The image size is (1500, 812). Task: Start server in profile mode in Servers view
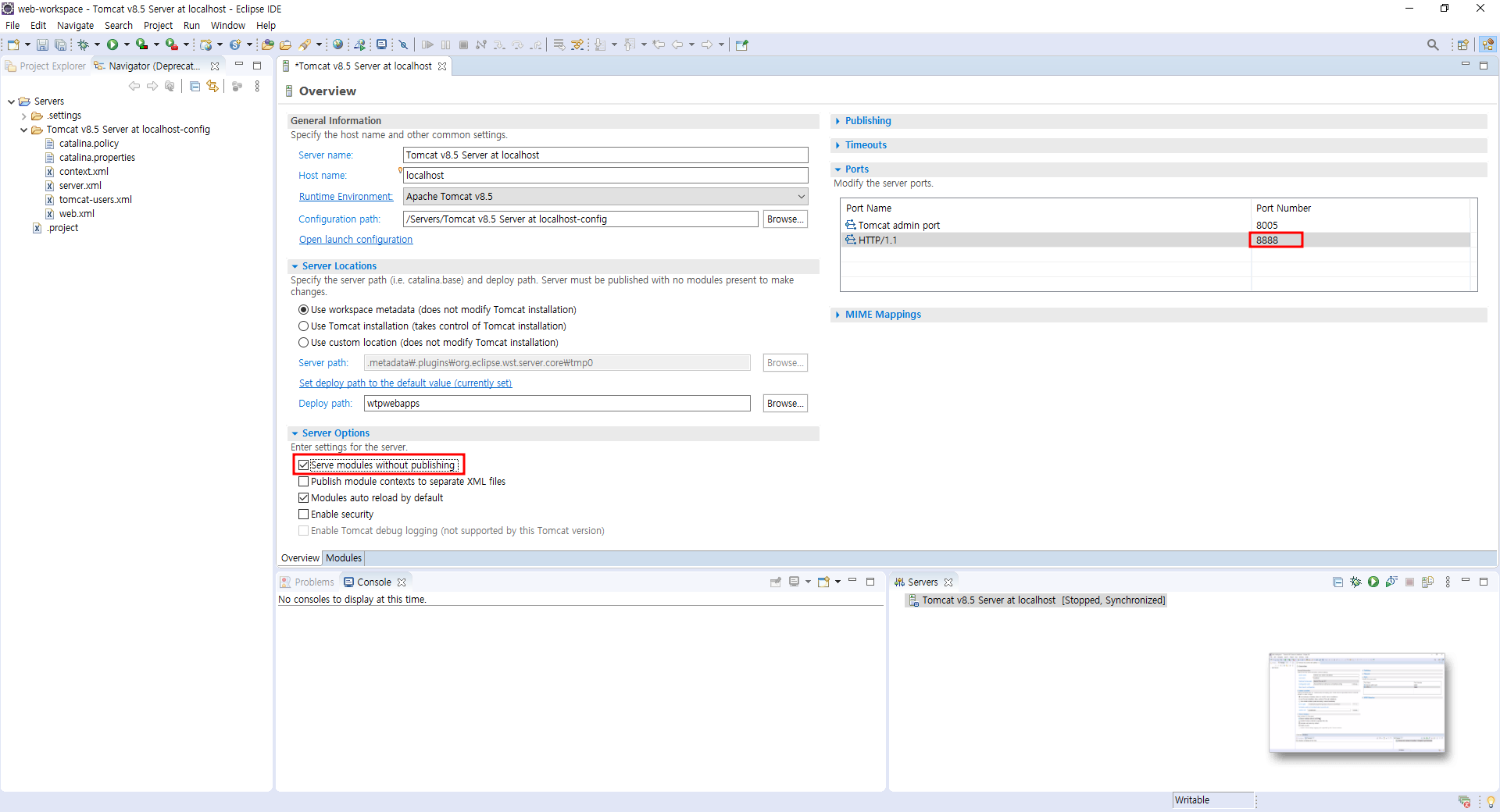1391,582
